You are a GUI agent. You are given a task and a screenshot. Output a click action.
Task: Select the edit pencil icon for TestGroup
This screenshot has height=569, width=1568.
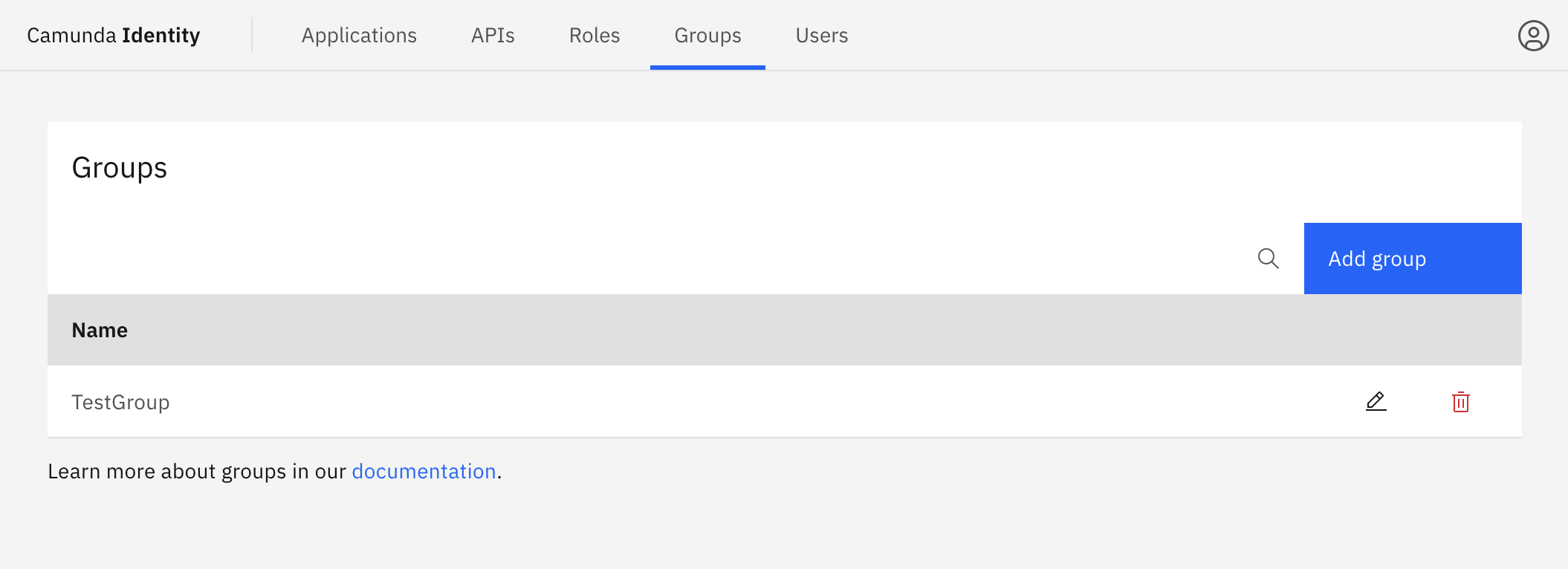tap(1376, 402)
